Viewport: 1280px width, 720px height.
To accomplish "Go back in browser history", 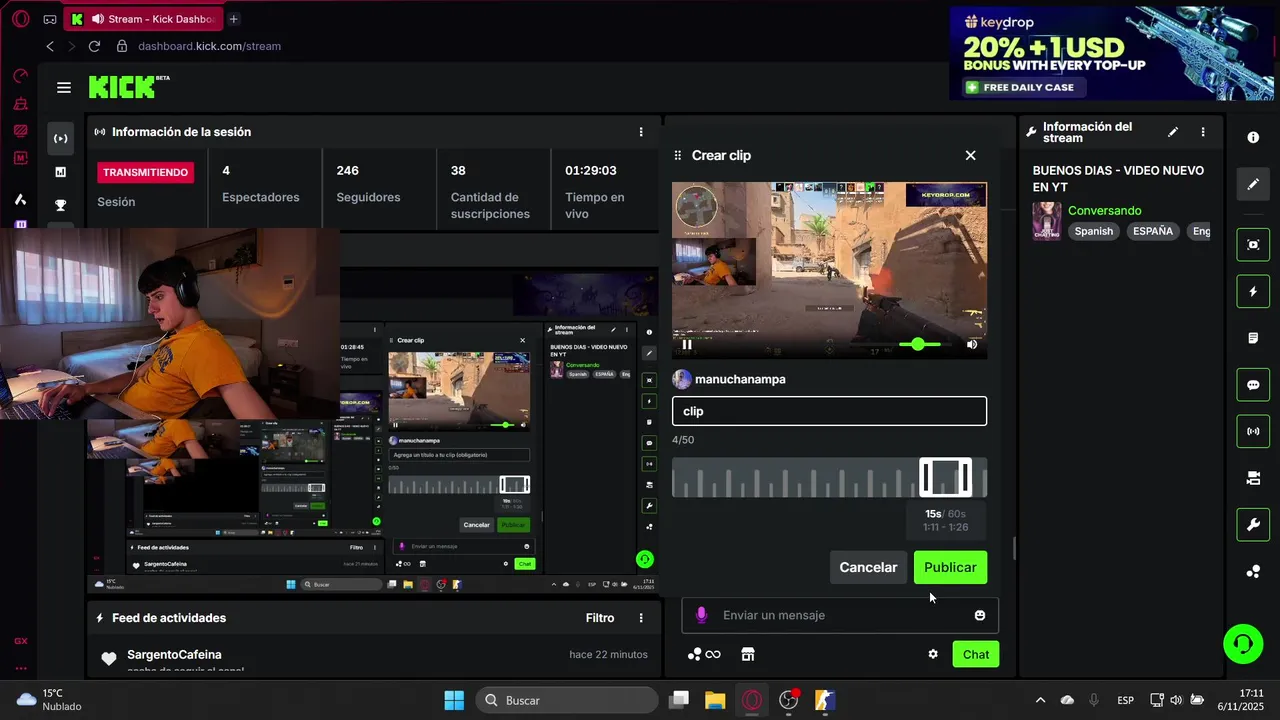I will point(50,46).
